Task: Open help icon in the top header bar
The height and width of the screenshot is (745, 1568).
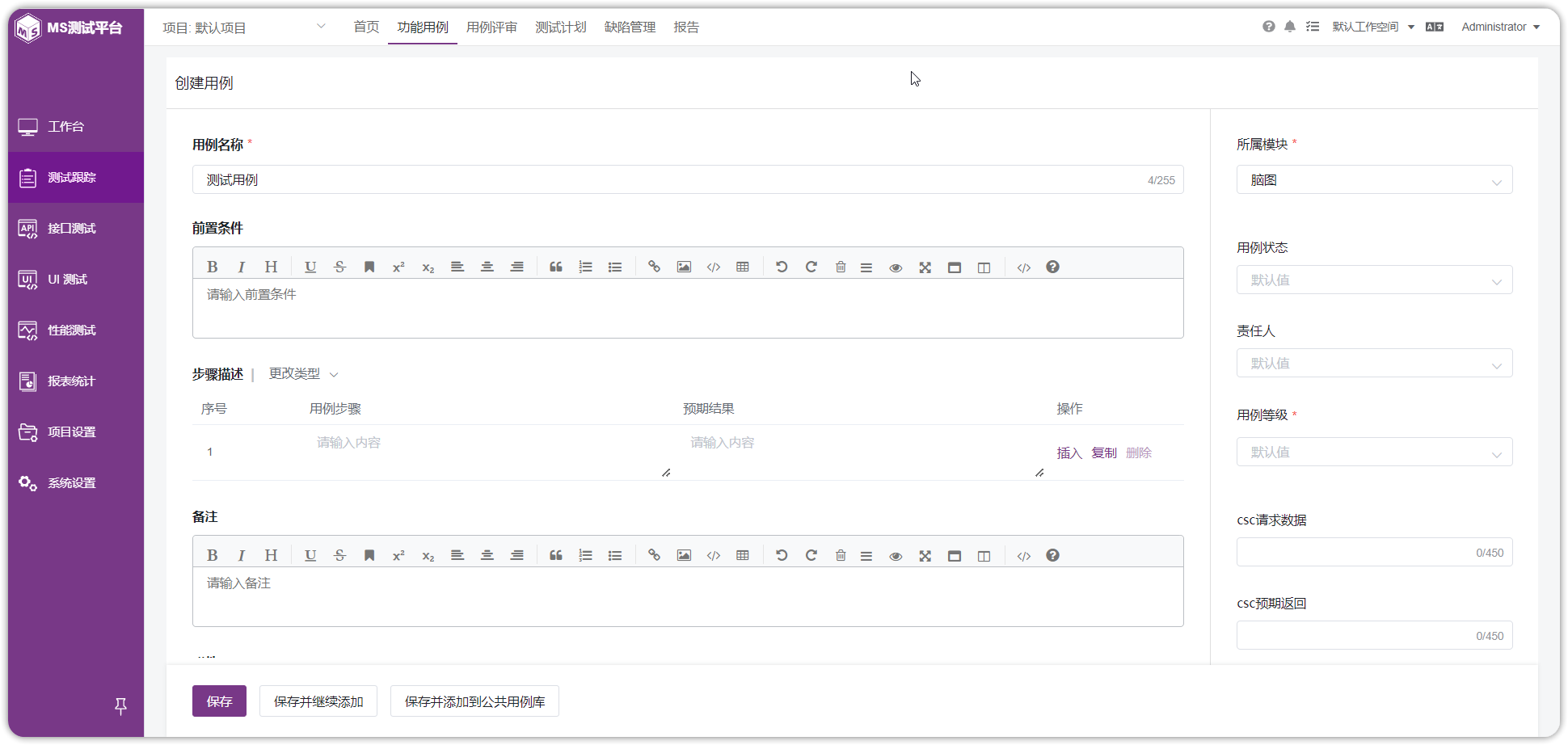Action: click(1269, 27)
